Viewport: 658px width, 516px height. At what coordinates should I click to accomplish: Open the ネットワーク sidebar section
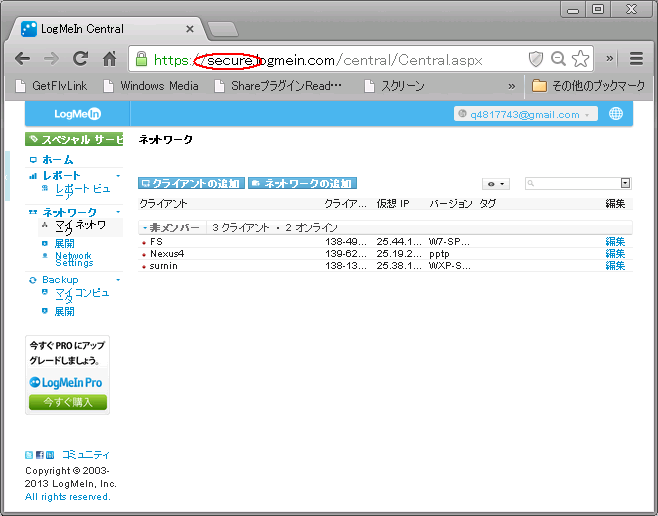(x=69, y=212)
